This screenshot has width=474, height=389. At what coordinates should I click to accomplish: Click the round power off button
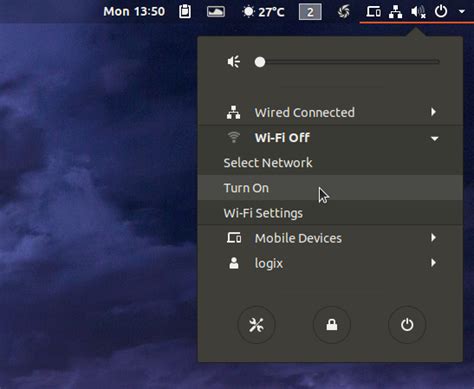tap(407, 325)
